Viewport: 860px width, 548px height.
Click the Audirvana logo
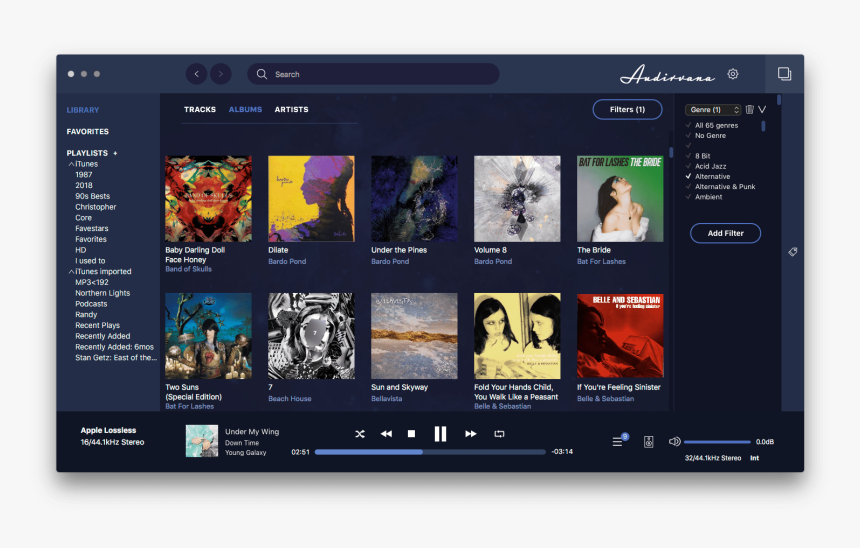(667, 75)
